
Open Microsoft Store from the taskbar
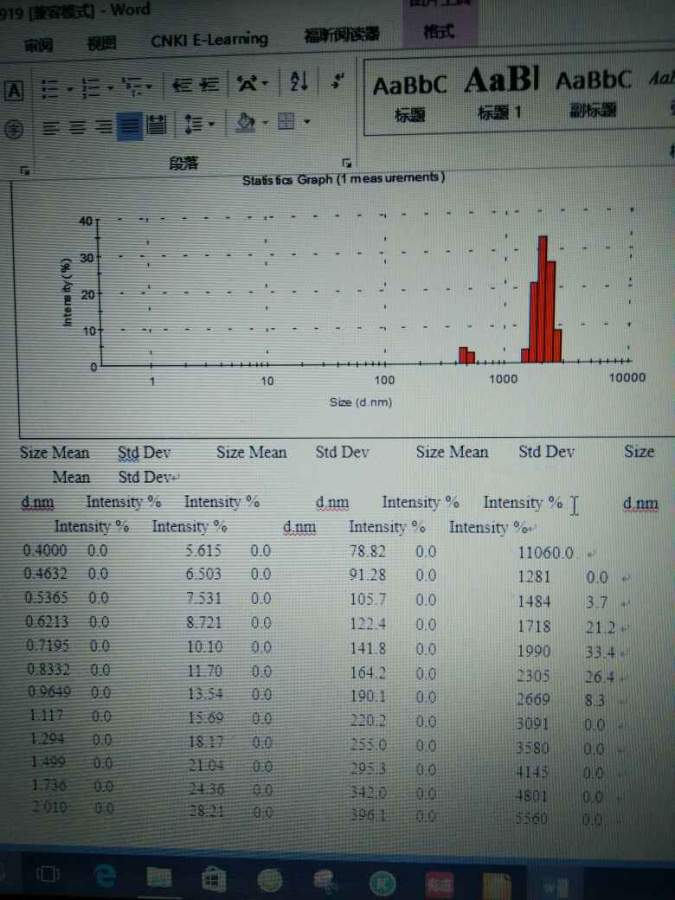coord(214,879)
